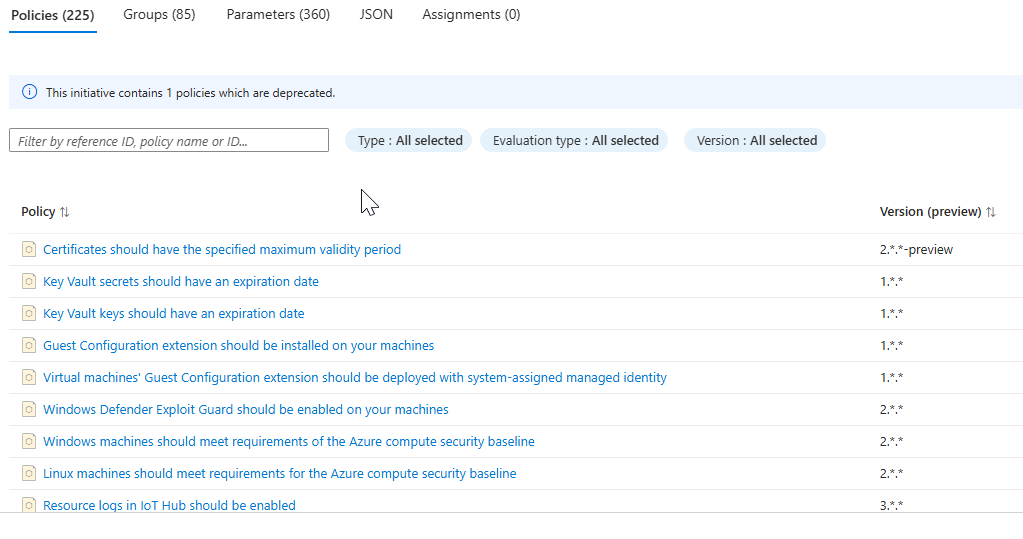Screen dimensions: 1023x539
Task: Click the filter by reference ID search field
Action: coord(169,141)
